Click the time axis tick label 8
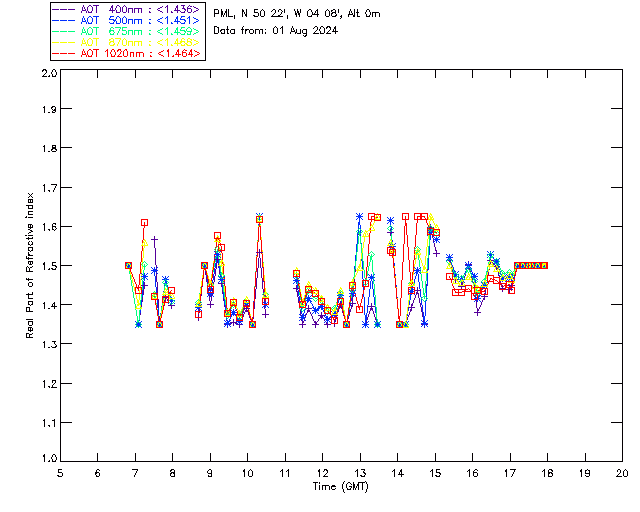This screenshot has width=640, height=512. pos(172,473)
